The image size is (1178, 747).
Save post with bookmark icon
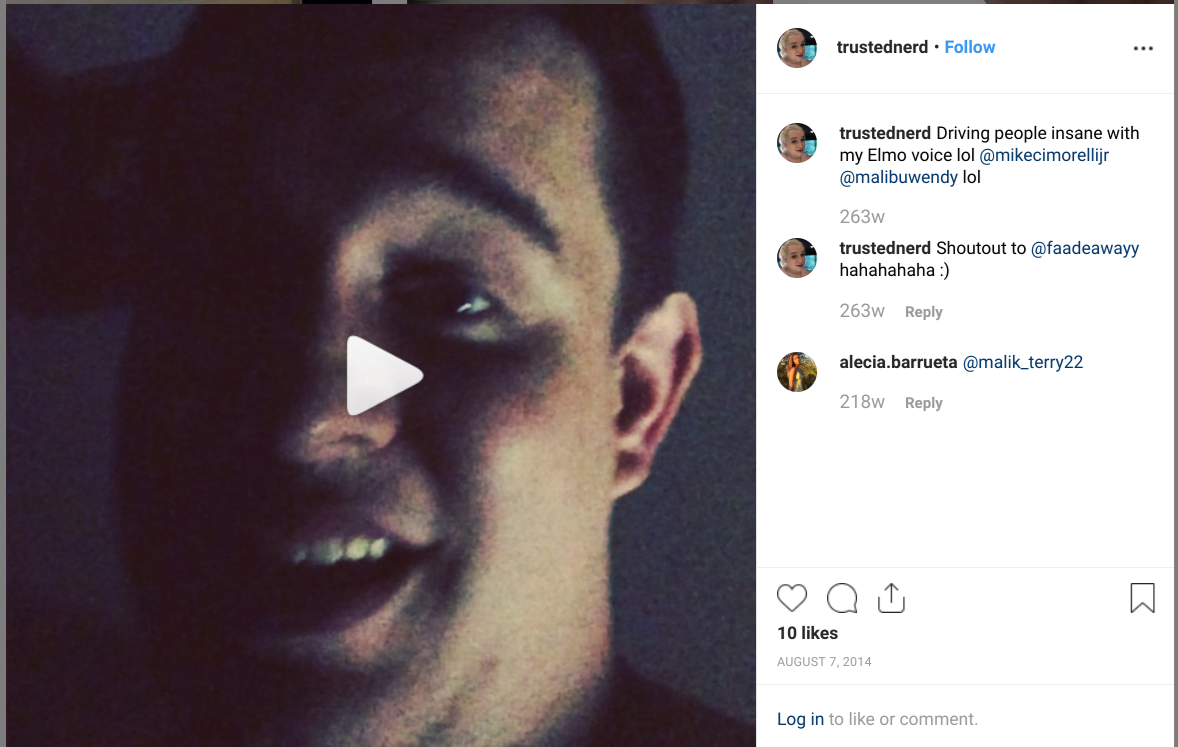click(x=1142, y=598)
